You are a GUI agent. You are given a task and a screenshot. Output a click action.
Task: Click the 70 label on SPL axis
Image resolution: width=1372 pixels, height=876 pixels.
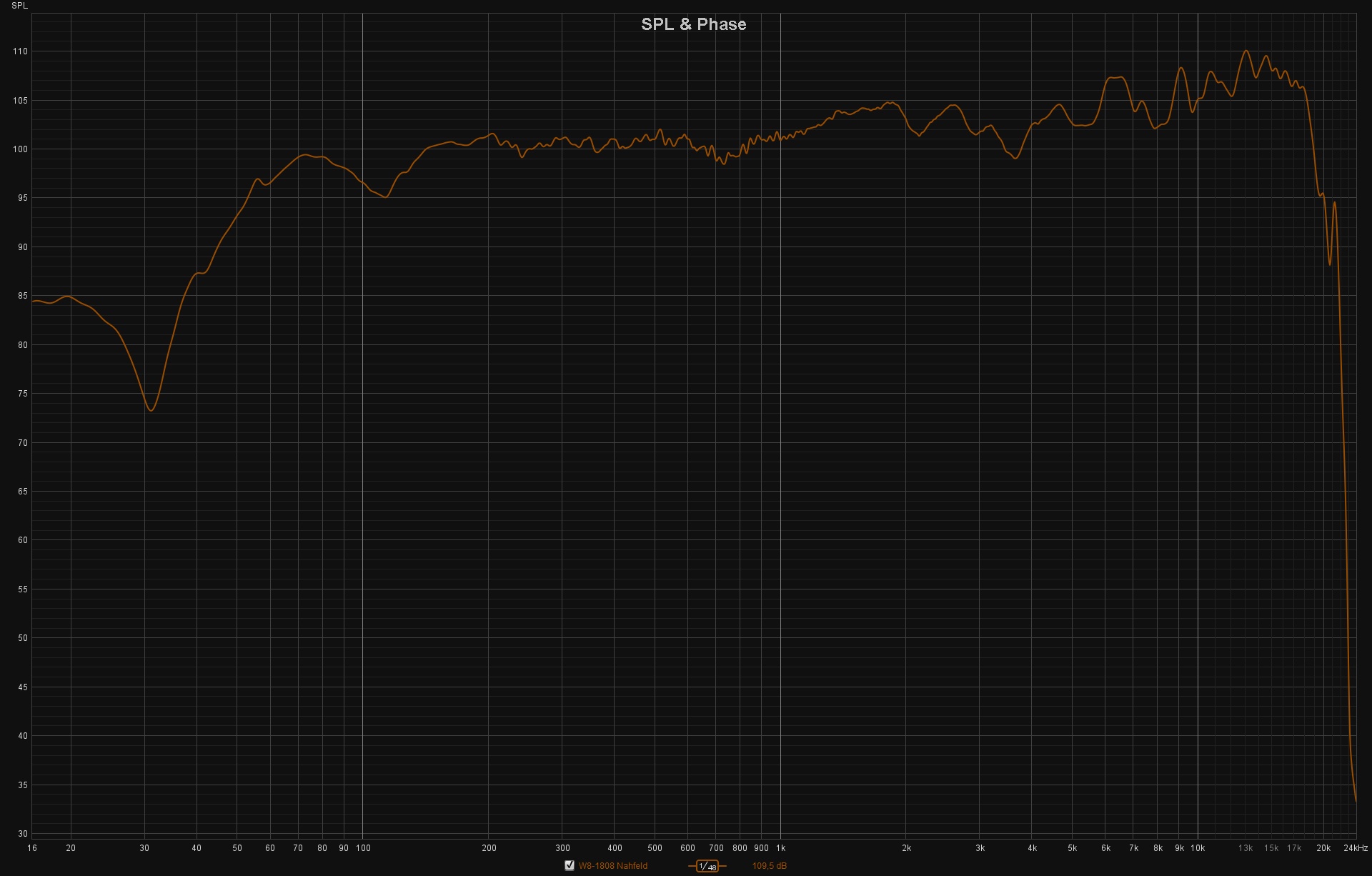click(x=23, y=443)
